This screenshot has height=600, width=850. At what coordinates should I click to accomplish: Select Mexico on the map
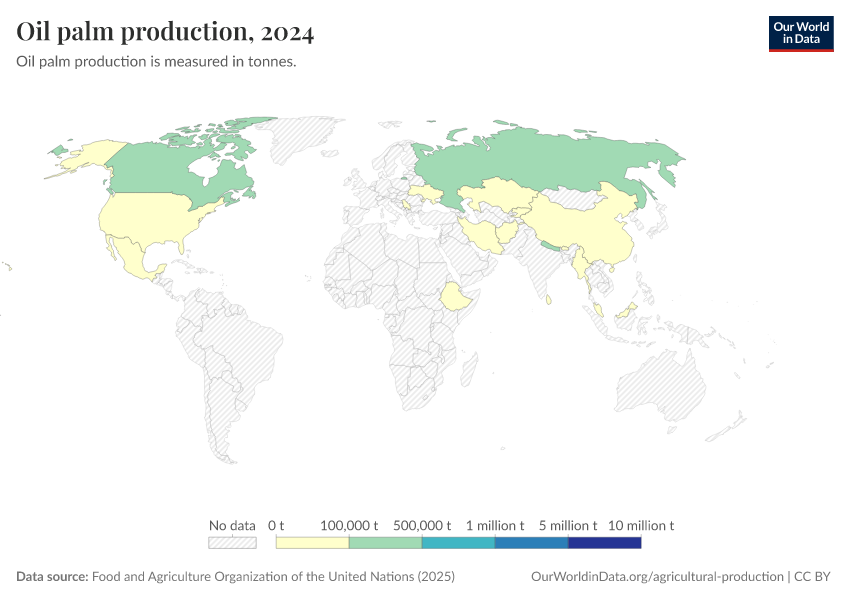point(133,259)
